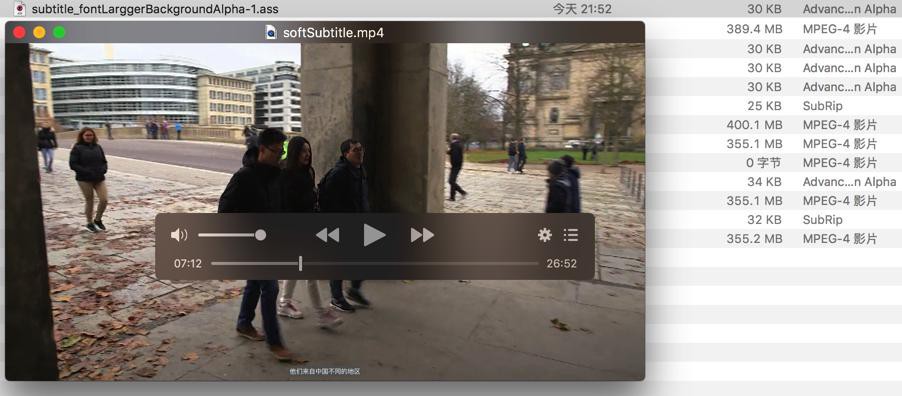
Task: Adjust the volume slider knob
Action: click(261, 235)
